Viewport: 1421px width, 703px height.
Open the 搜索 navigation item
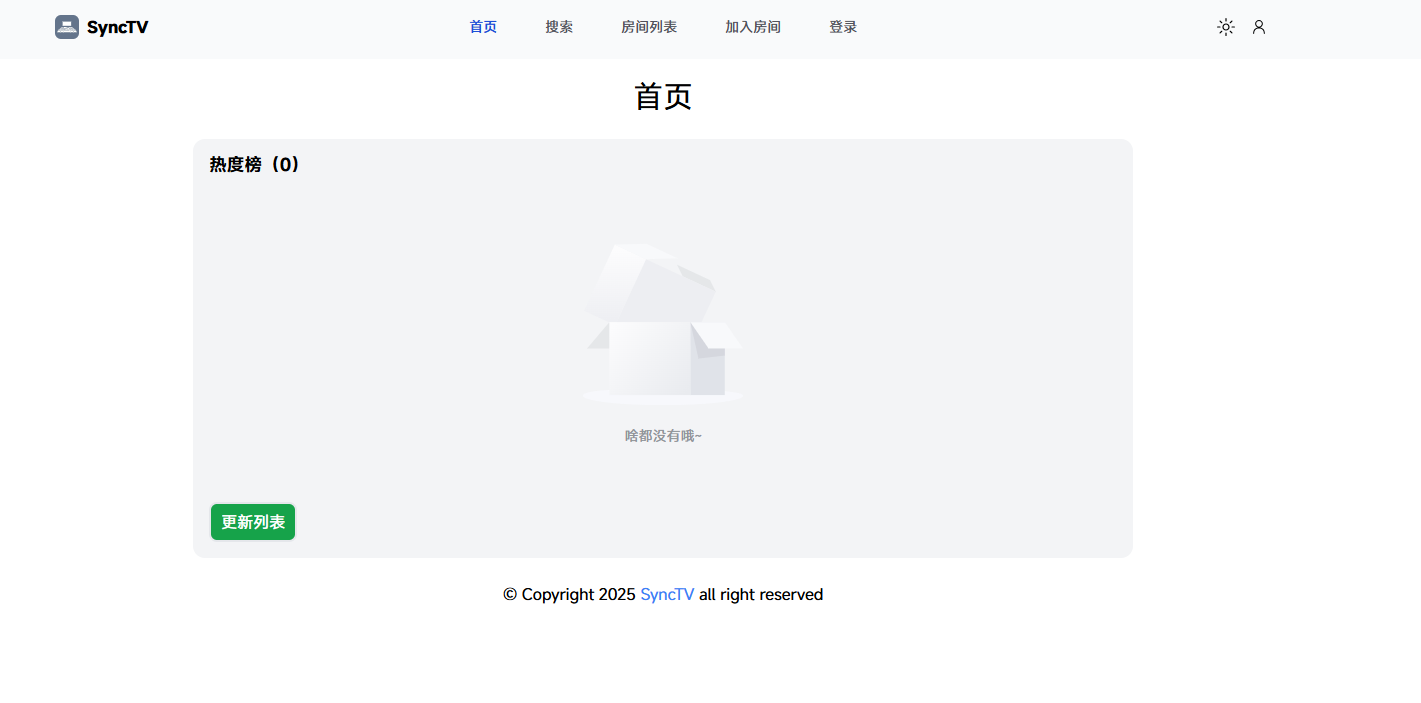pyautogui.click(x=559, y=27)
